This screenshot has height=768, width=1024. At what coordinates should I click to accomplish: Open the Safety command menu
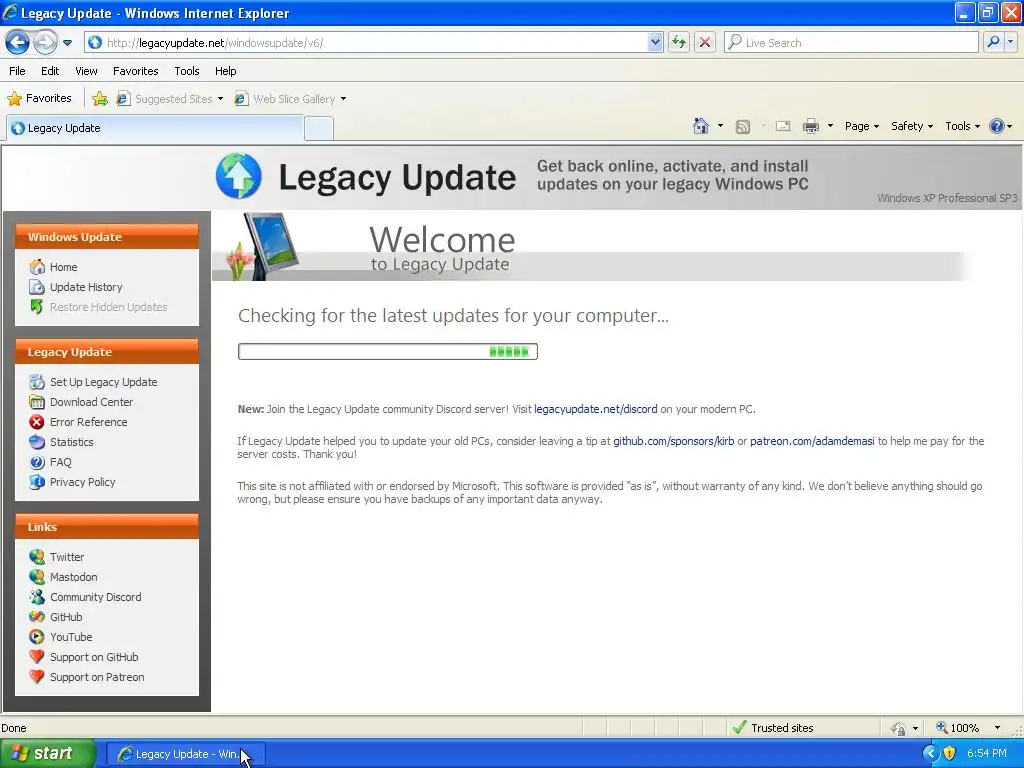912,126
